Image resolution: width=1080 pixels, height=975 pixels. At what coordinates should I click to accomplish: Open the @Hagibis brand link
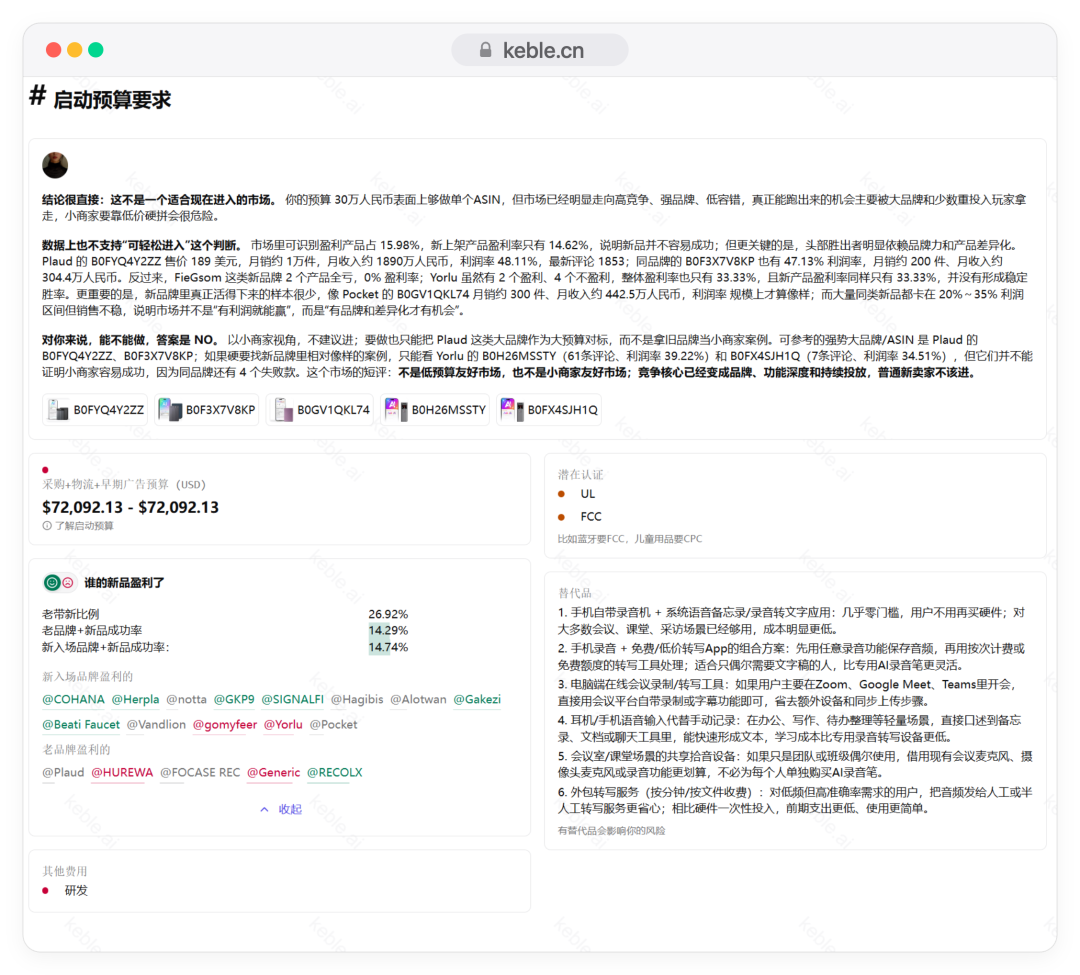(x=357, y=700)
